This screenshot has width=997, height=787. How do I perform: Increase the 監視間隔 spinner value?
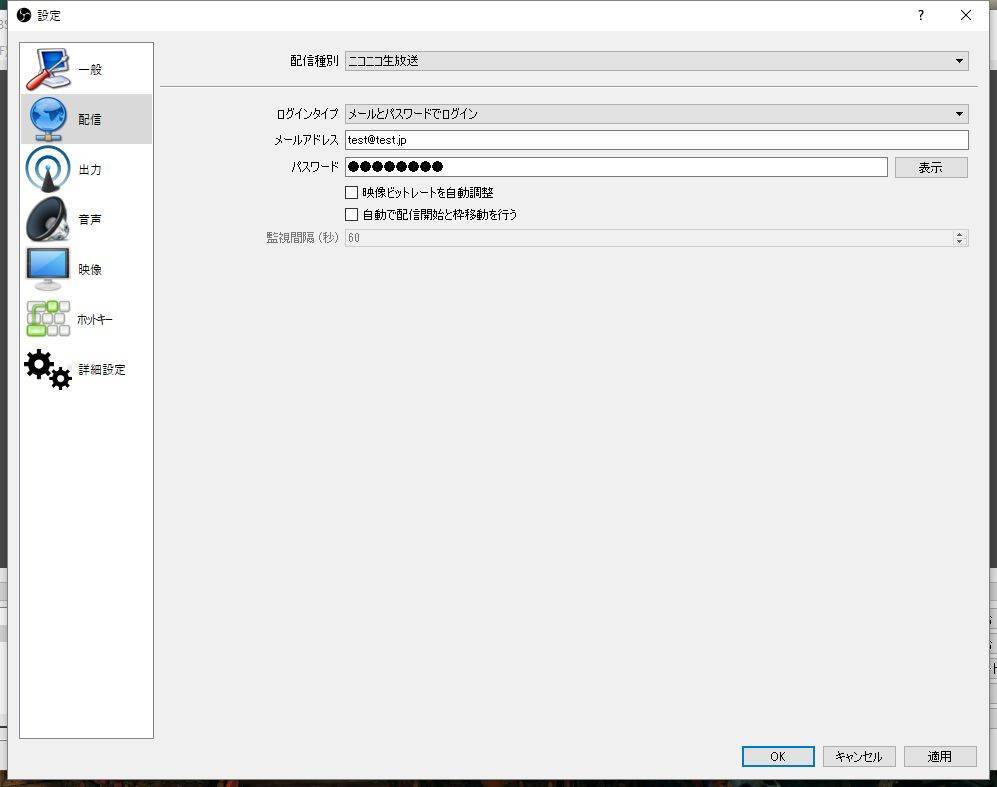click(x=960, y=234)
